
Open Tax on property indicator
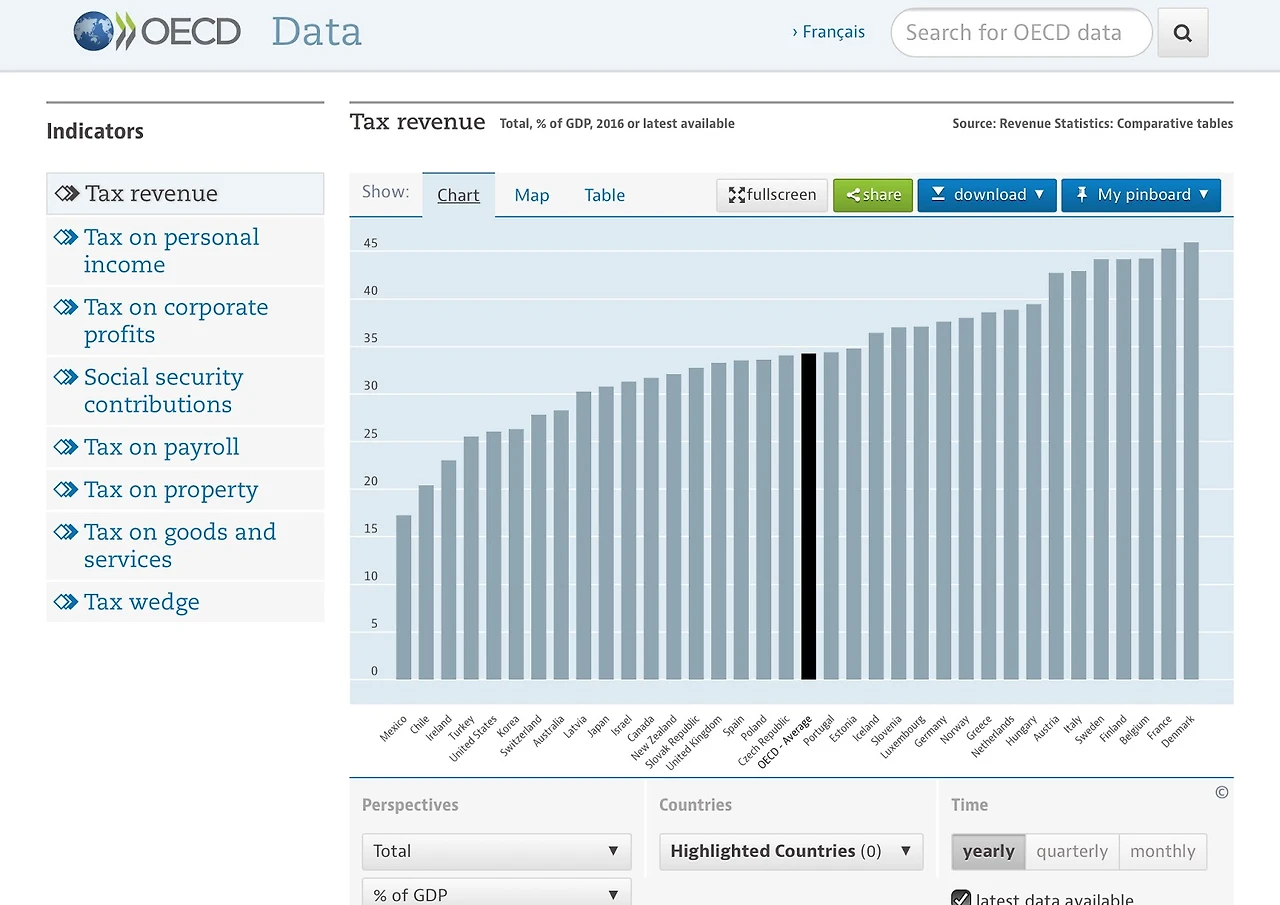tap(185, 489)
